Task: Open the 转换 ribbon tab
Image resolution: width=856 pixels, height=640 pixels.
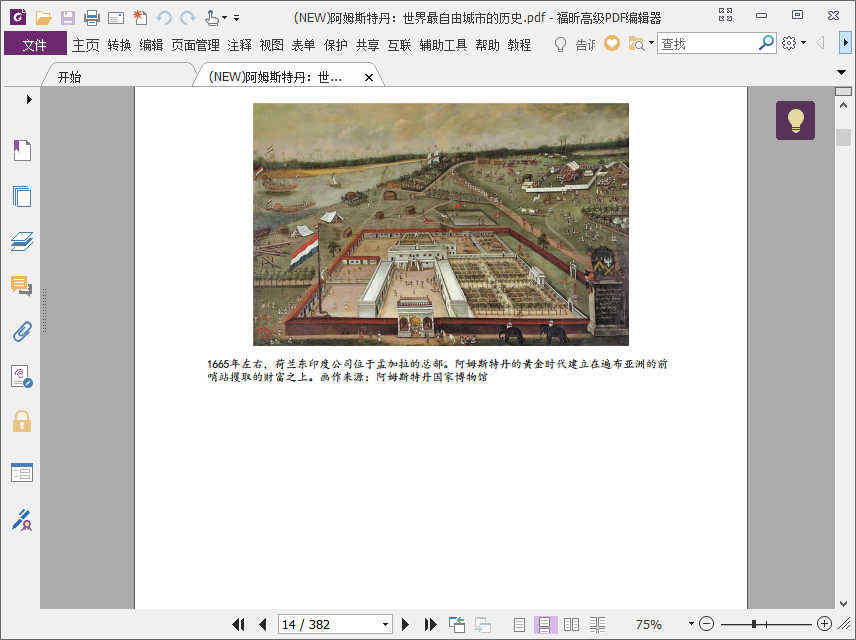Action: (119, 45)
